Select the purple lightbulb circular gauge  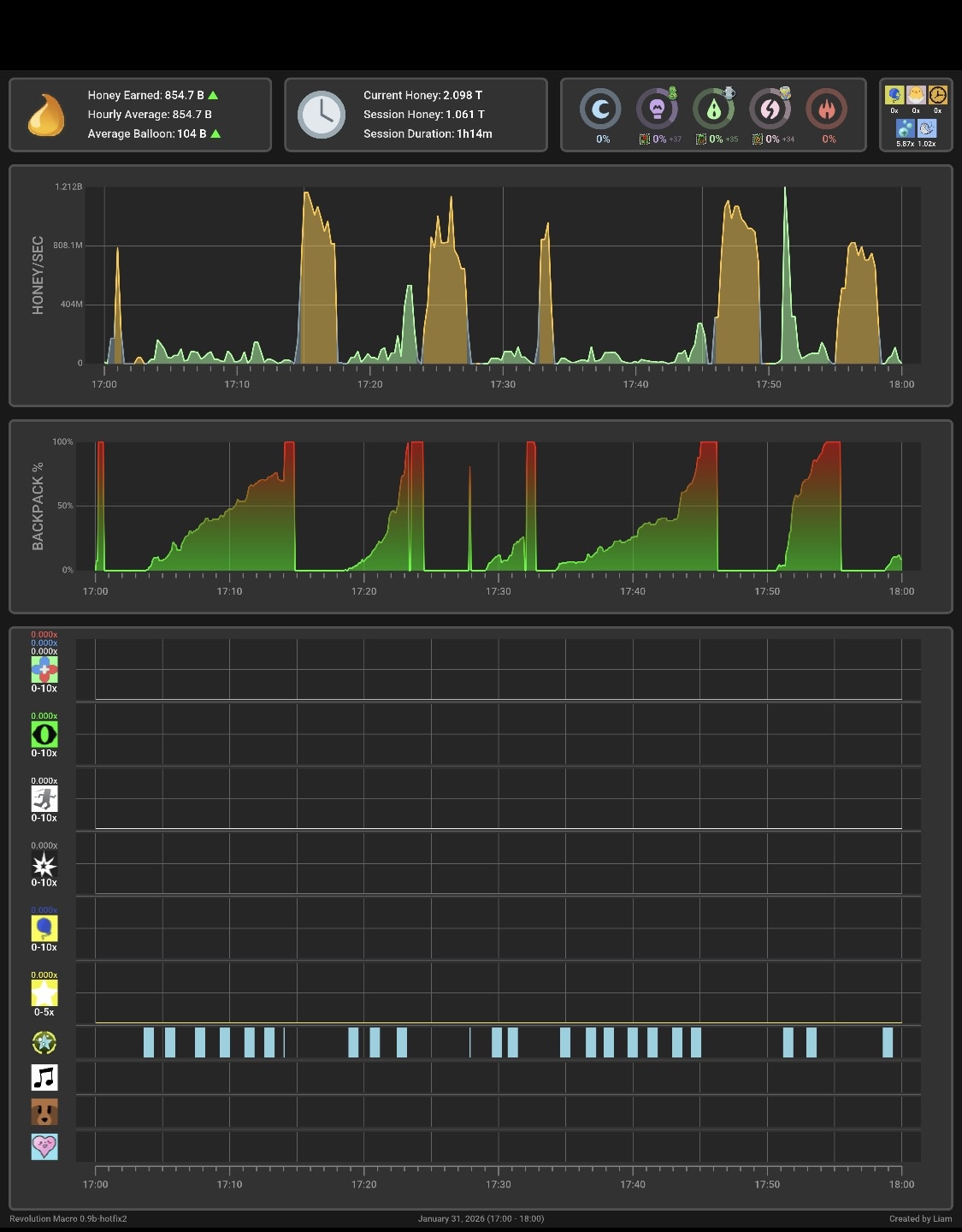657,110
